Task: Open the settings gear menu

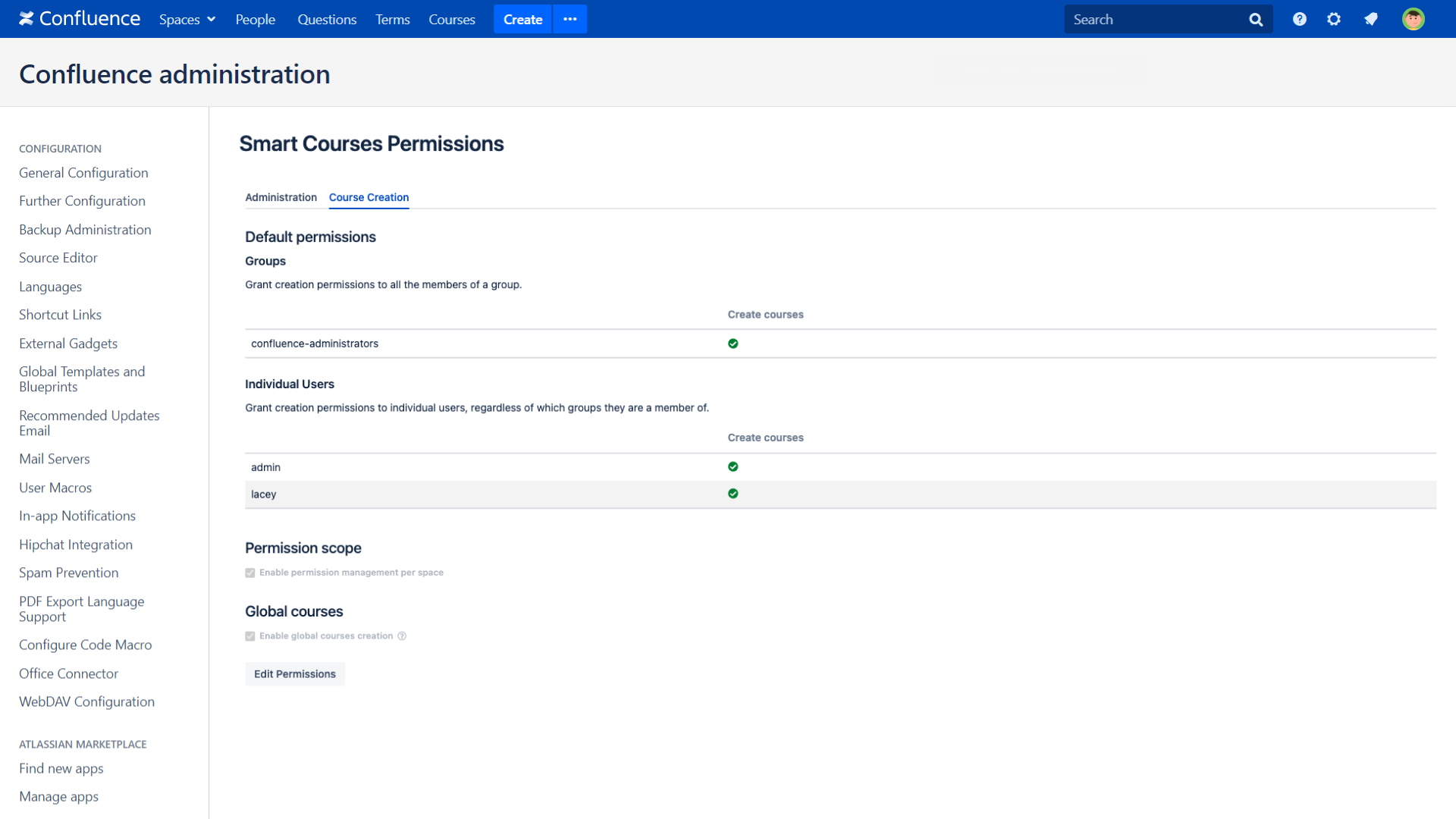Action: pyautogui.click(x=1334, y=19)
